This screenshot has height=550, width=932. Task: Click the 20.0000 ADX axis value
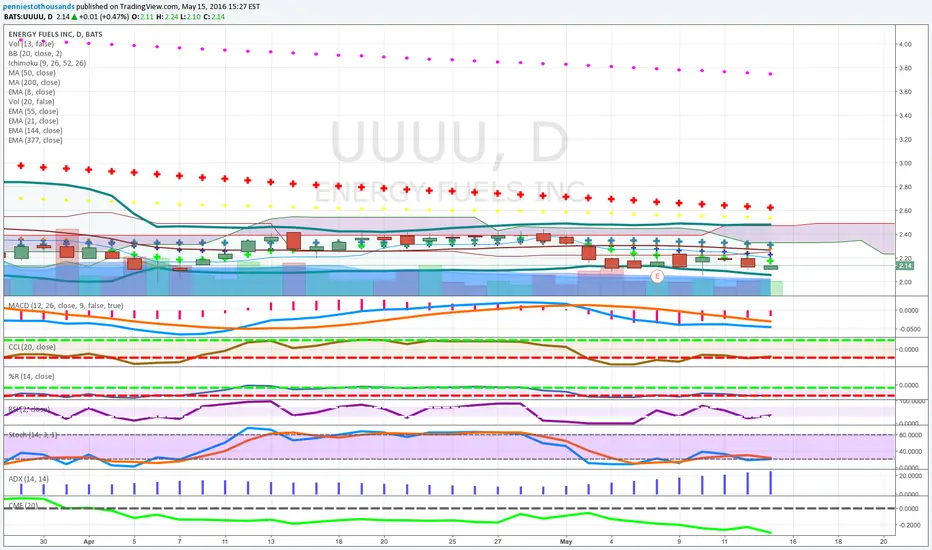click(x=909, y=476)
